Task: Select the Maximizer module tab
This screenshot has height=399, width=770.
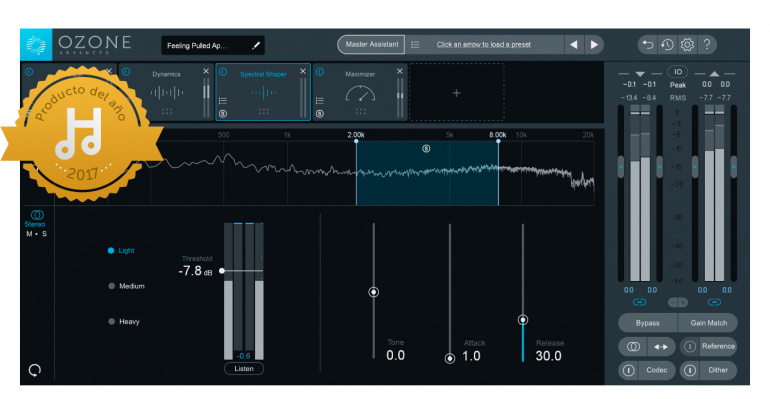Action: click(x=360, y=92)
